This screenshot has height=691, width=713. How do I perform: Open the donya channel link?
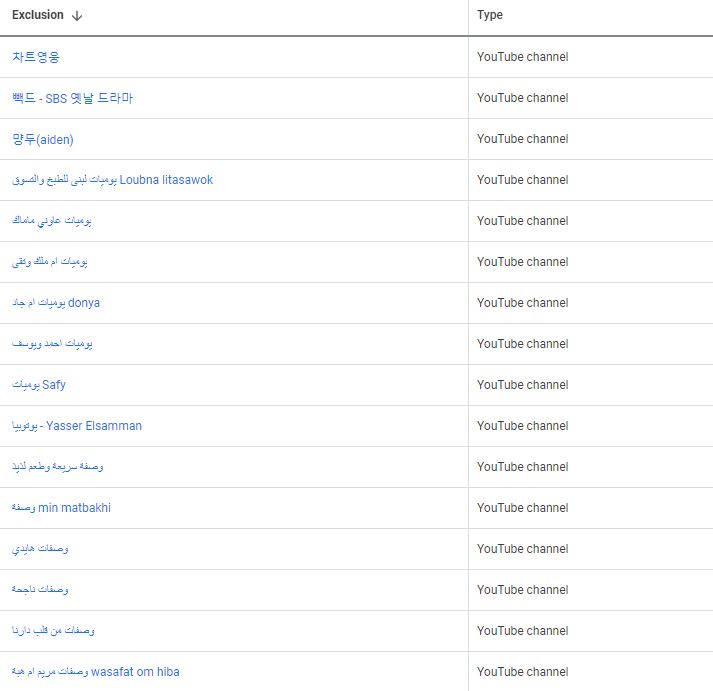pyautogui.click(x=56, y=303)
